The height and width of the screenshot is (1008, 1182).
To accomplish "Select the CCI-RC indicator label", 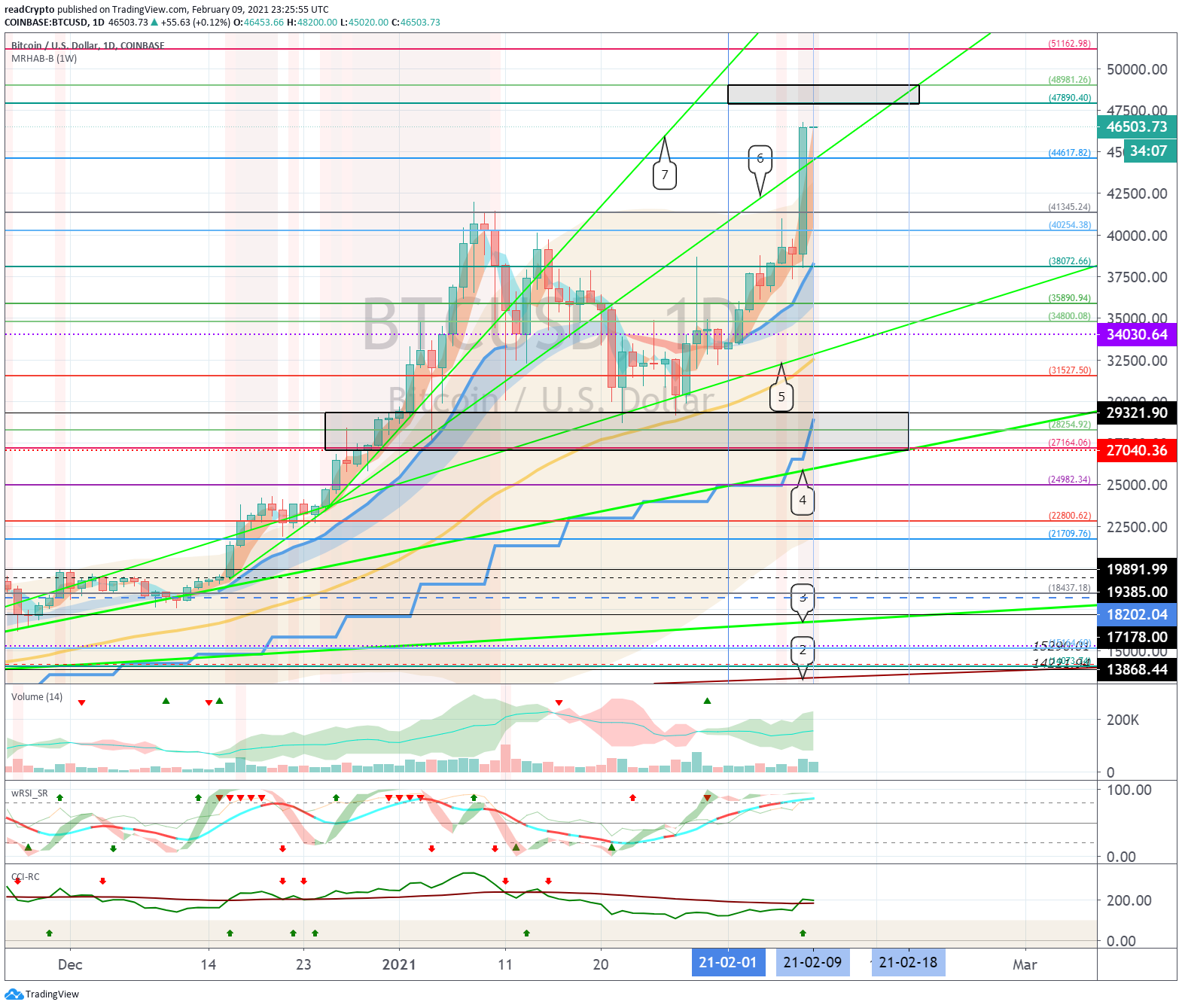I will 25,877.
